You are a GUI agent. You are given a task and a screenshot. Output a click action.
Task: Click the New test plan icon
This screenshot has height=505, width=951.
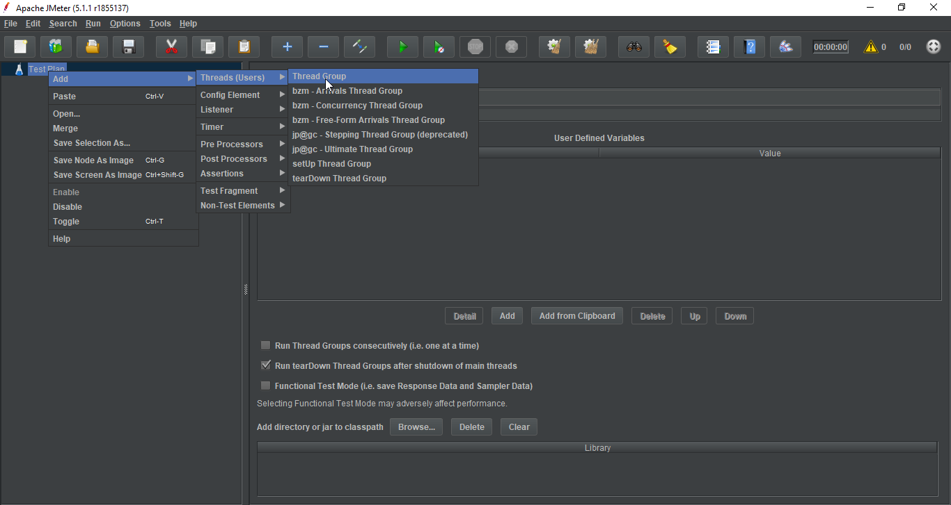click(20, 47)
